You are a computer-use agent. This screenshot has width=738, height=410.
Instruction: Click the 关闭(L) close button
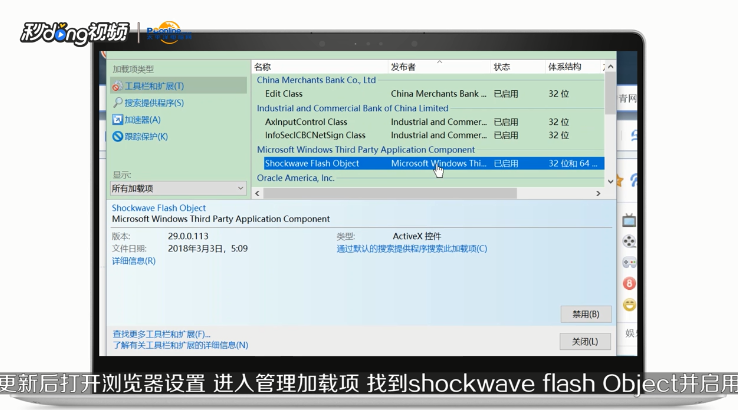click(585, 341)
